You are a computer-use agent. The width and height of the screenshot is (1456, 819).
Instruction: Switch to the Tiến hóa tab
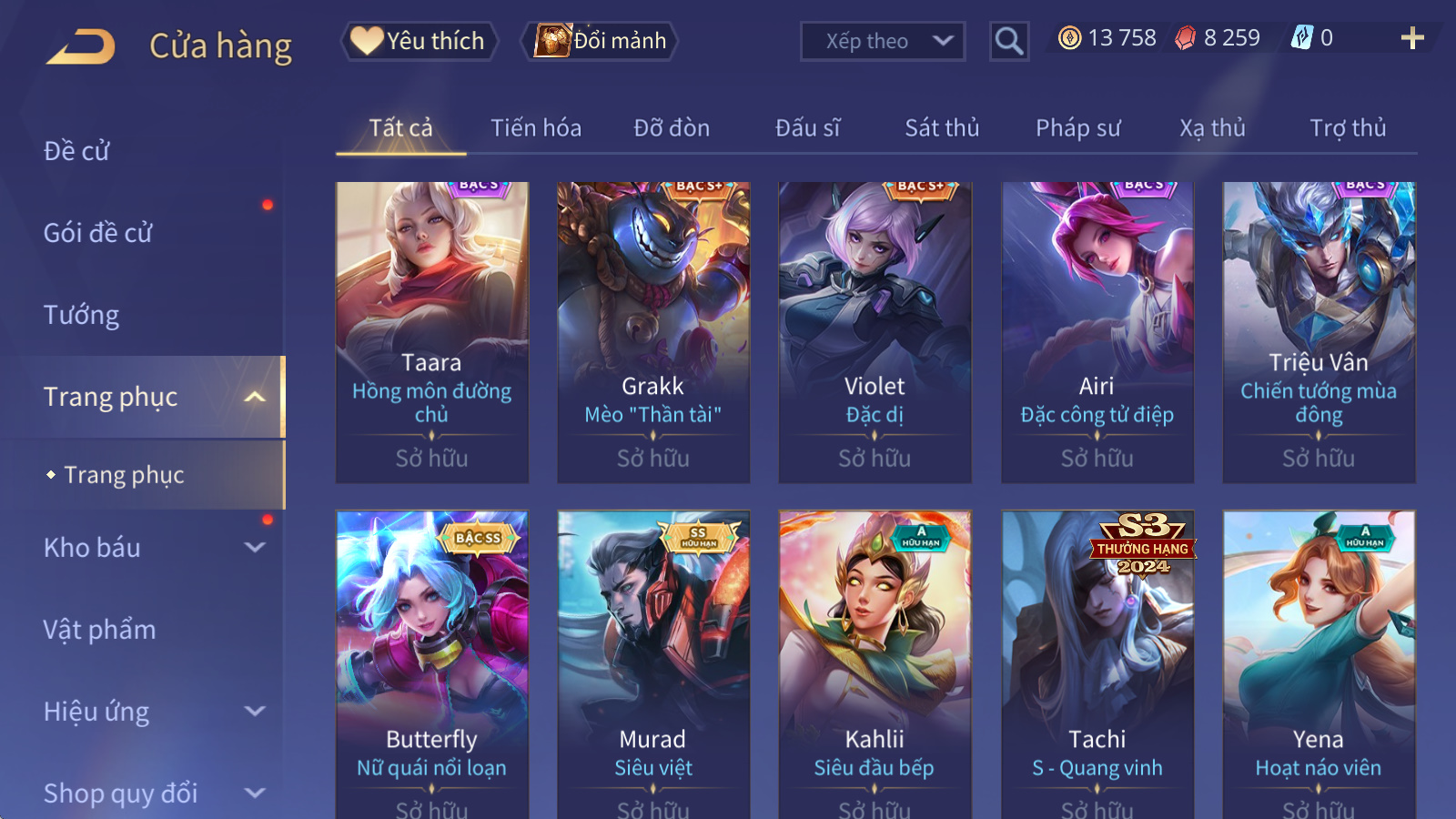[536, 128]
